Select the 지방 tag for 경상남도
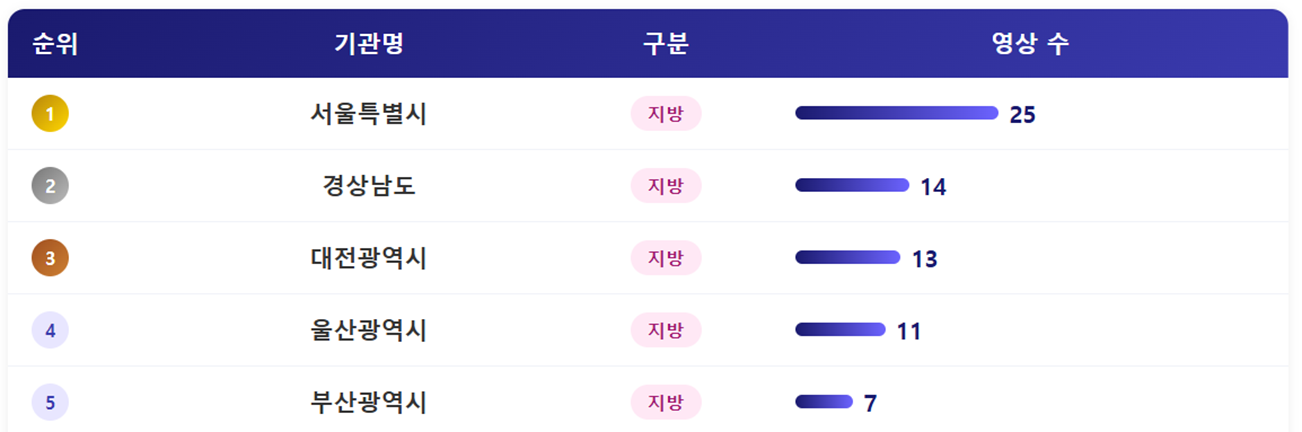This screenshot has width=1302, height=432. tap(665, 186)
